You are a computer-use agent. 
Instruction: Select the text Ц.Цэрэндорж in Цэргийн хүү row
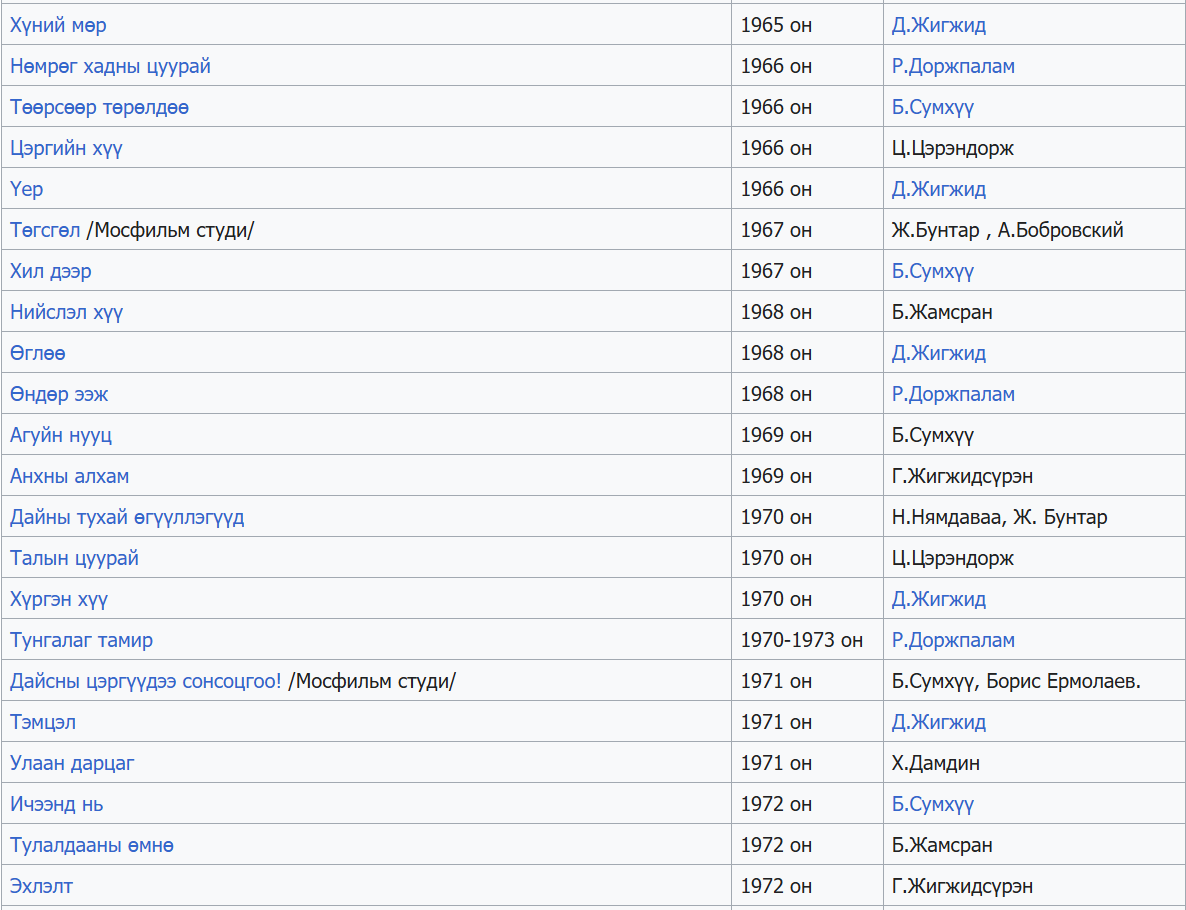pos(952,148)
